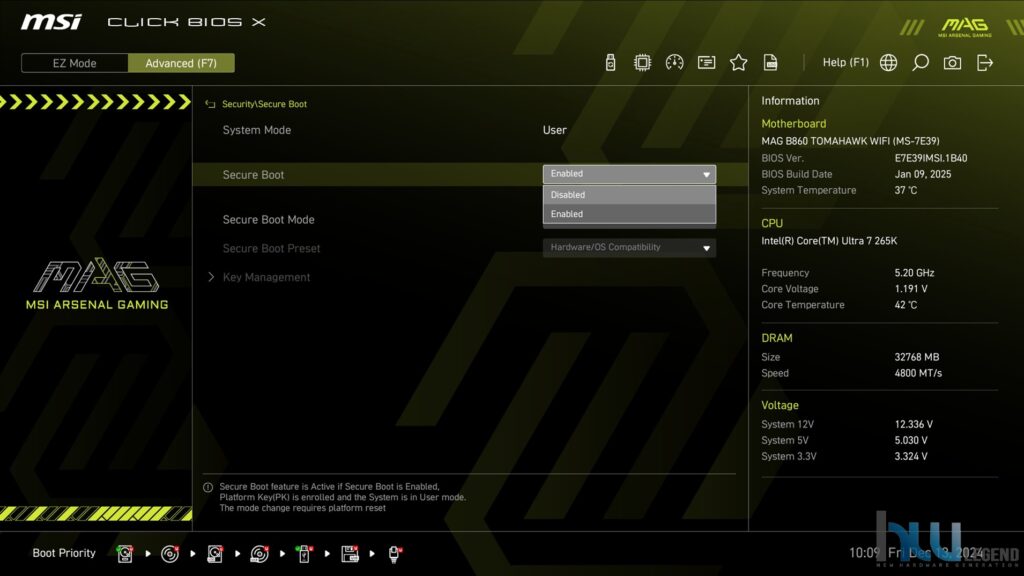Viewport: 1024px width, 576px height.
Task: Open the Favorites star icon
Action: pyautogui.click(x=738, y=63)
